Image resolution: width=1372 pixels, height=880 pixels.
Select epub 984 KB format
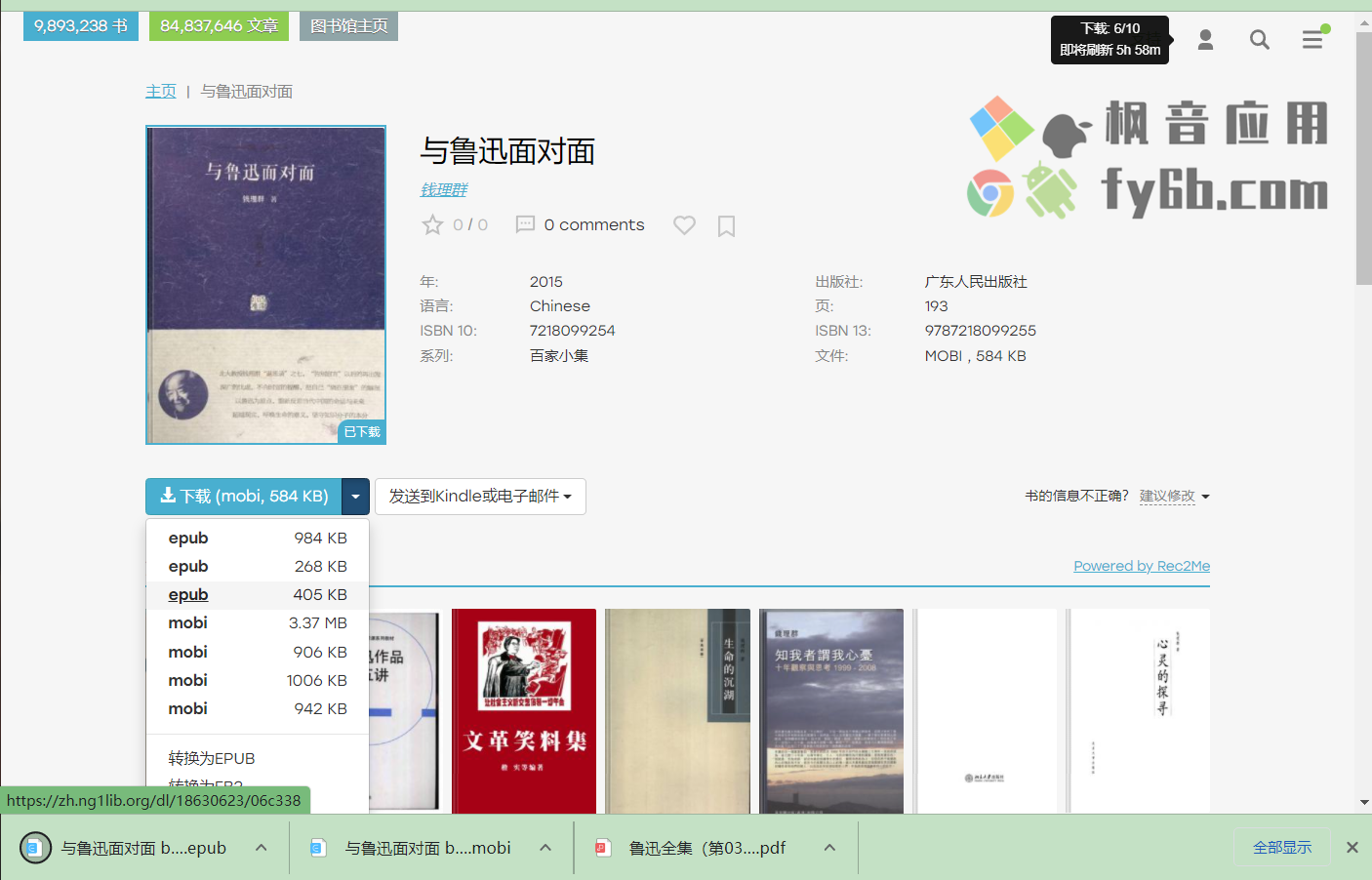(258, 539)
